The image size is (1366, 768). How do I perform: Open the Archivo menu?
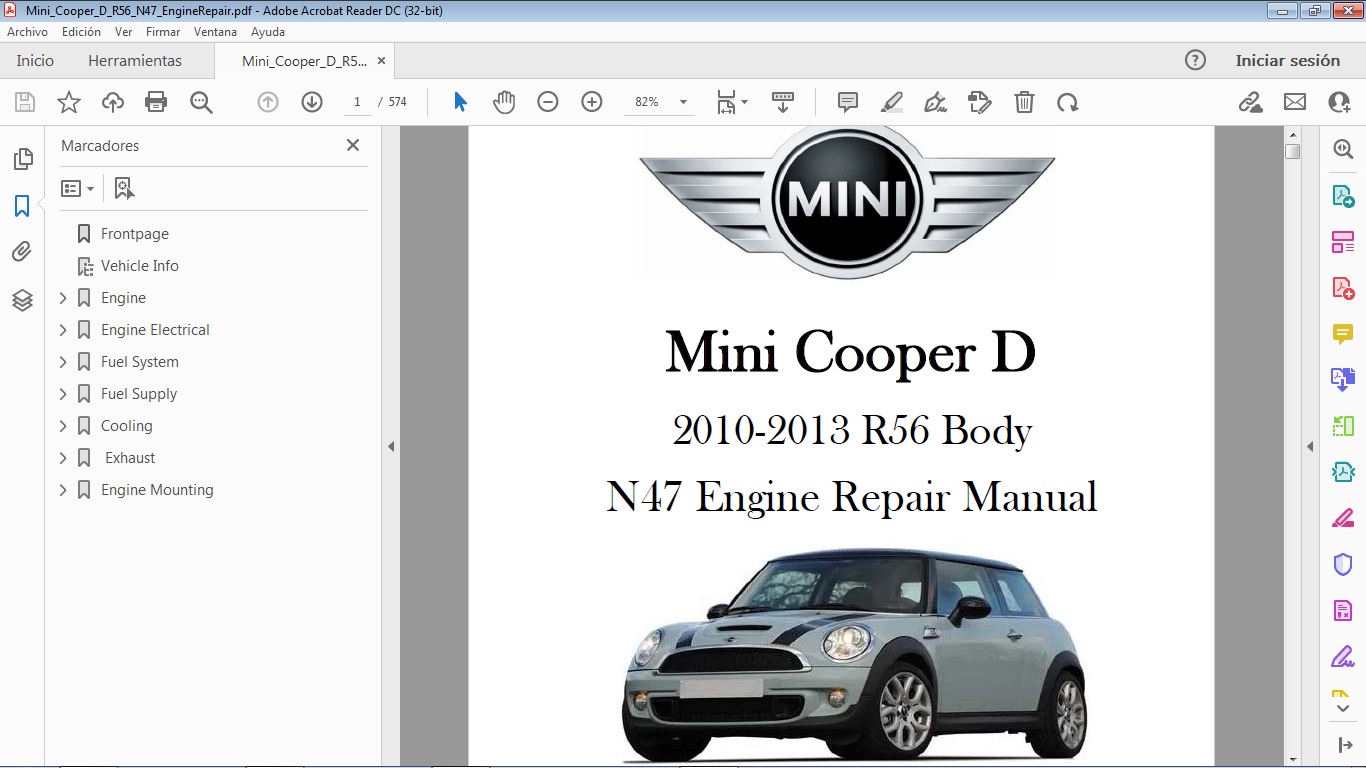pos(27,31)
